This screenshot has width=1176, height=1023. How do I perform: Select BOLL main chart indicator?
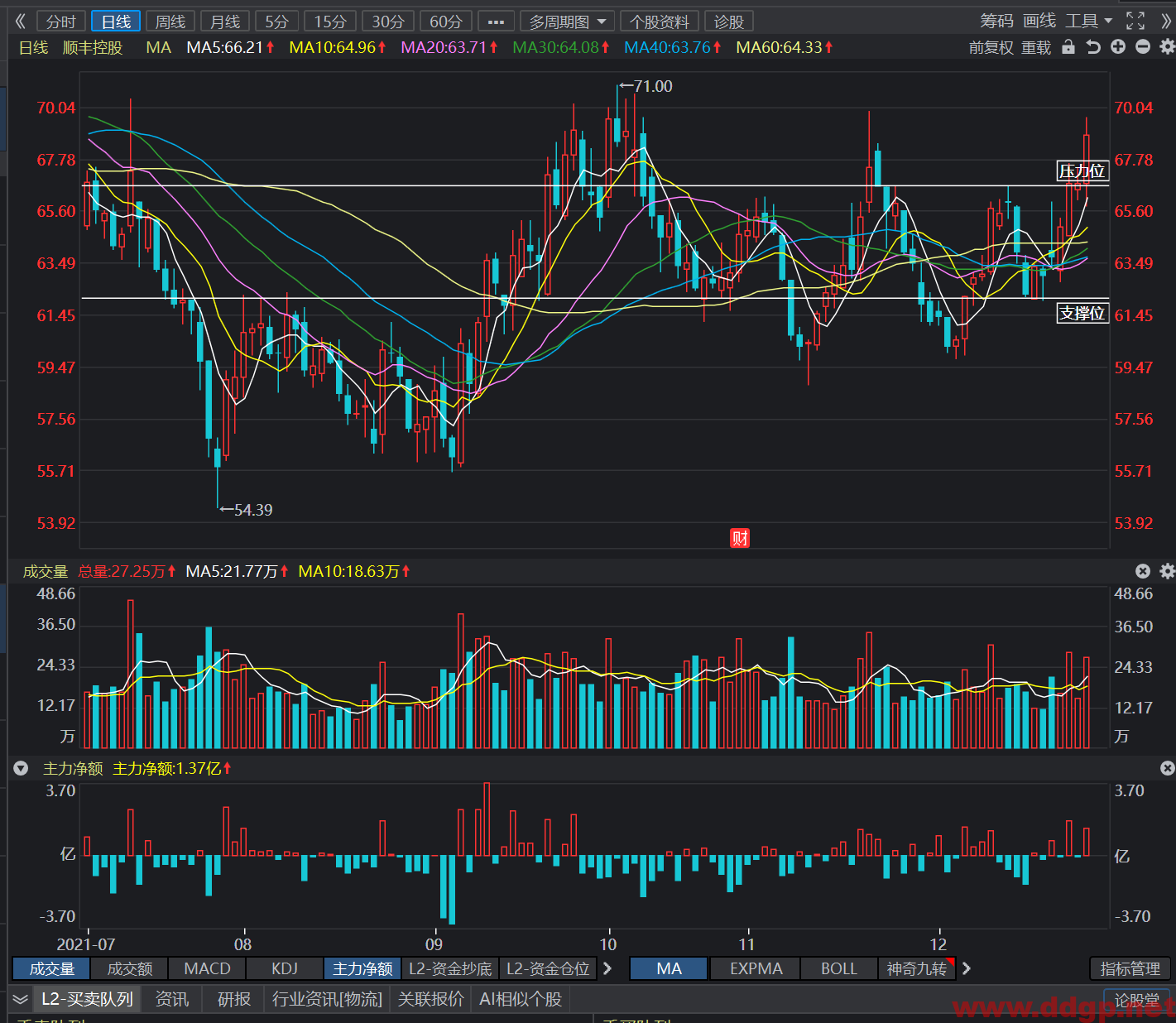[x=839, y=968]
